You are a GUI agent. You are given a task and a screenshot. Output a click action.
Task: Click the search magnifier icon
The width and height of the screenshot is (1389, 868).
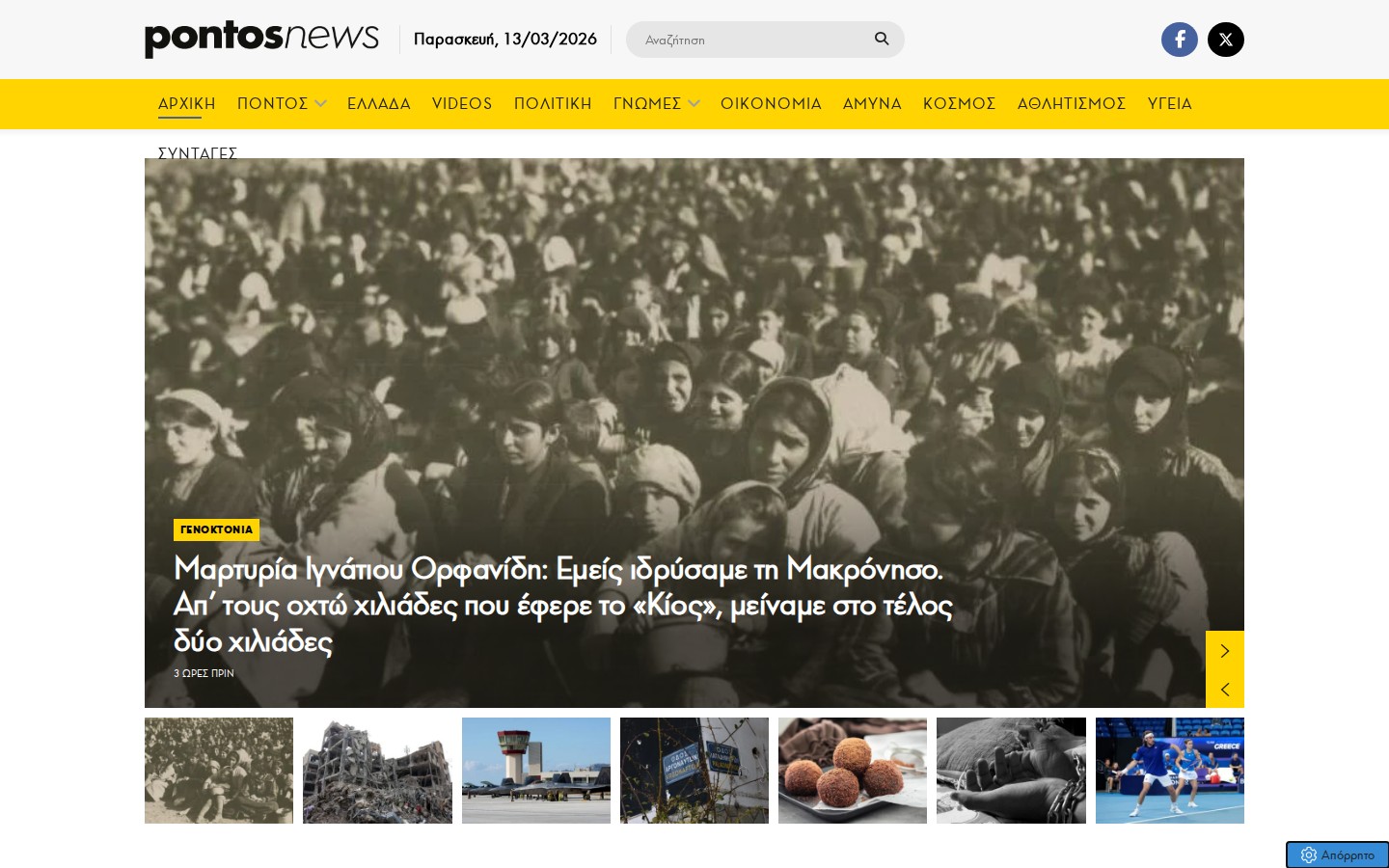coord(881,39)
